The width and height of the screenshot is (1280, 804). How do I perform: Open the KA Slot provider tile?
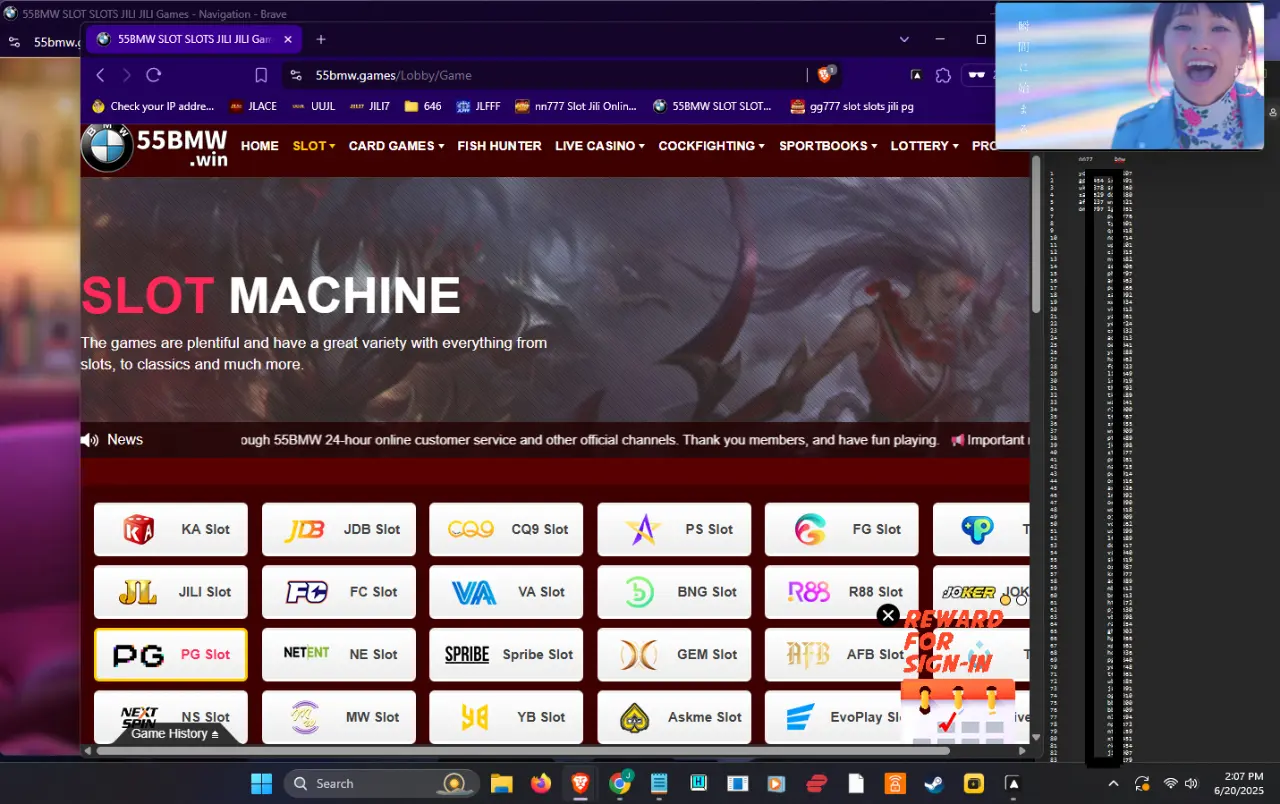[x=171, y=529]
